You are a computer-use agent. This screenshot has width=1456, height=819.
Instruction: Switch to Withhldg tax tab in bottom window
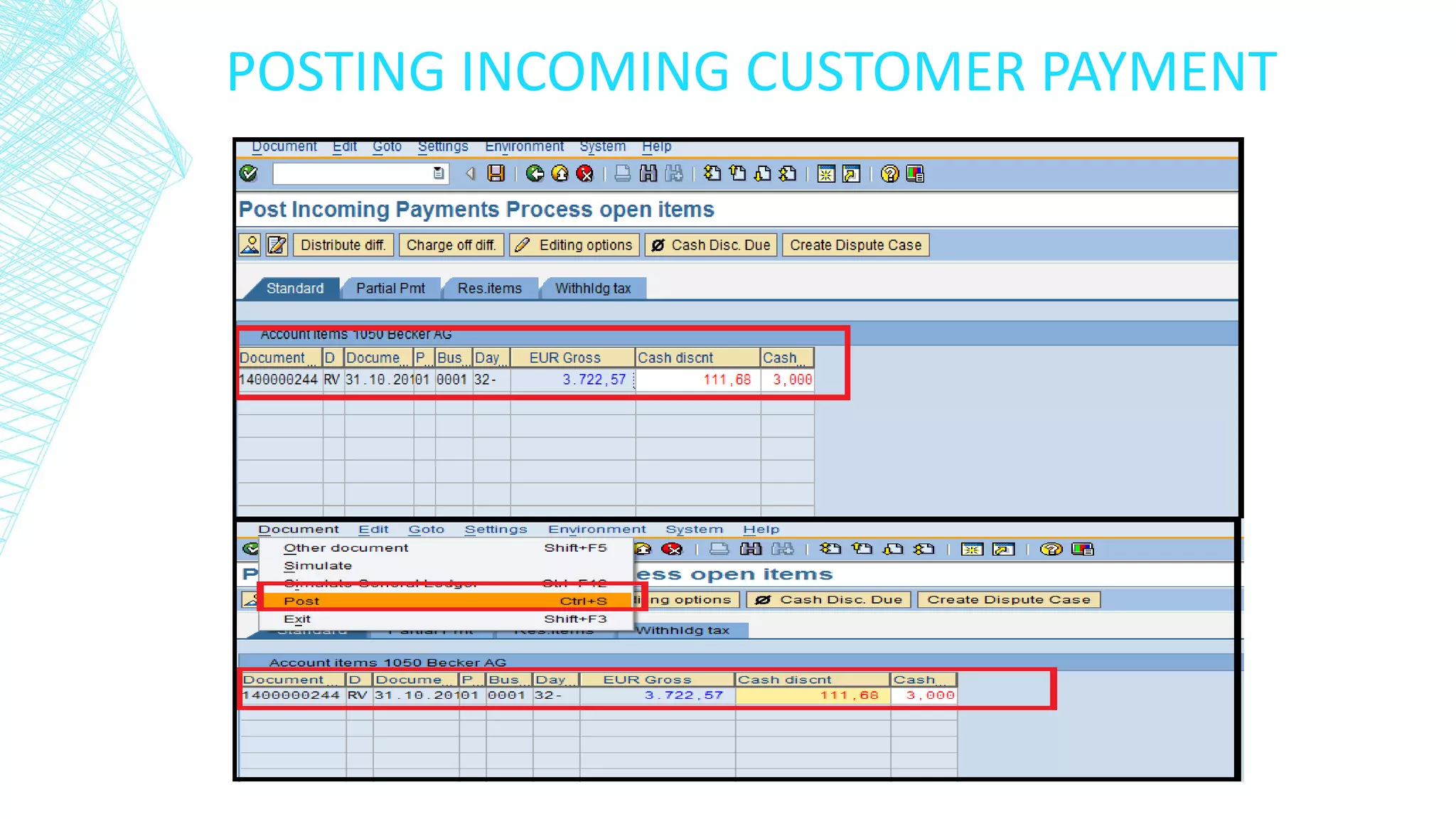click(683, 630)
